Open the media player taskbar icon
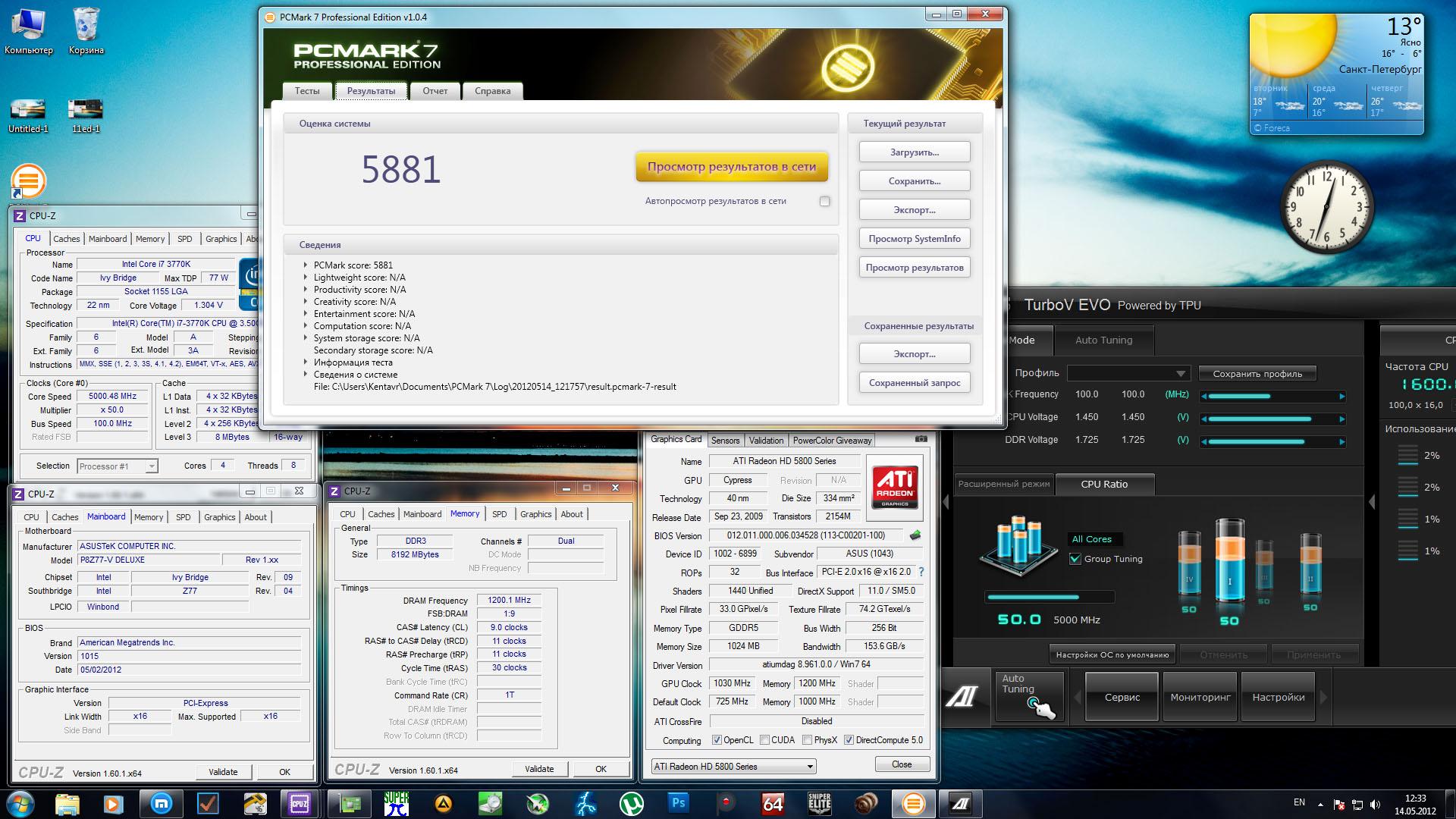 tap(114, 803)
